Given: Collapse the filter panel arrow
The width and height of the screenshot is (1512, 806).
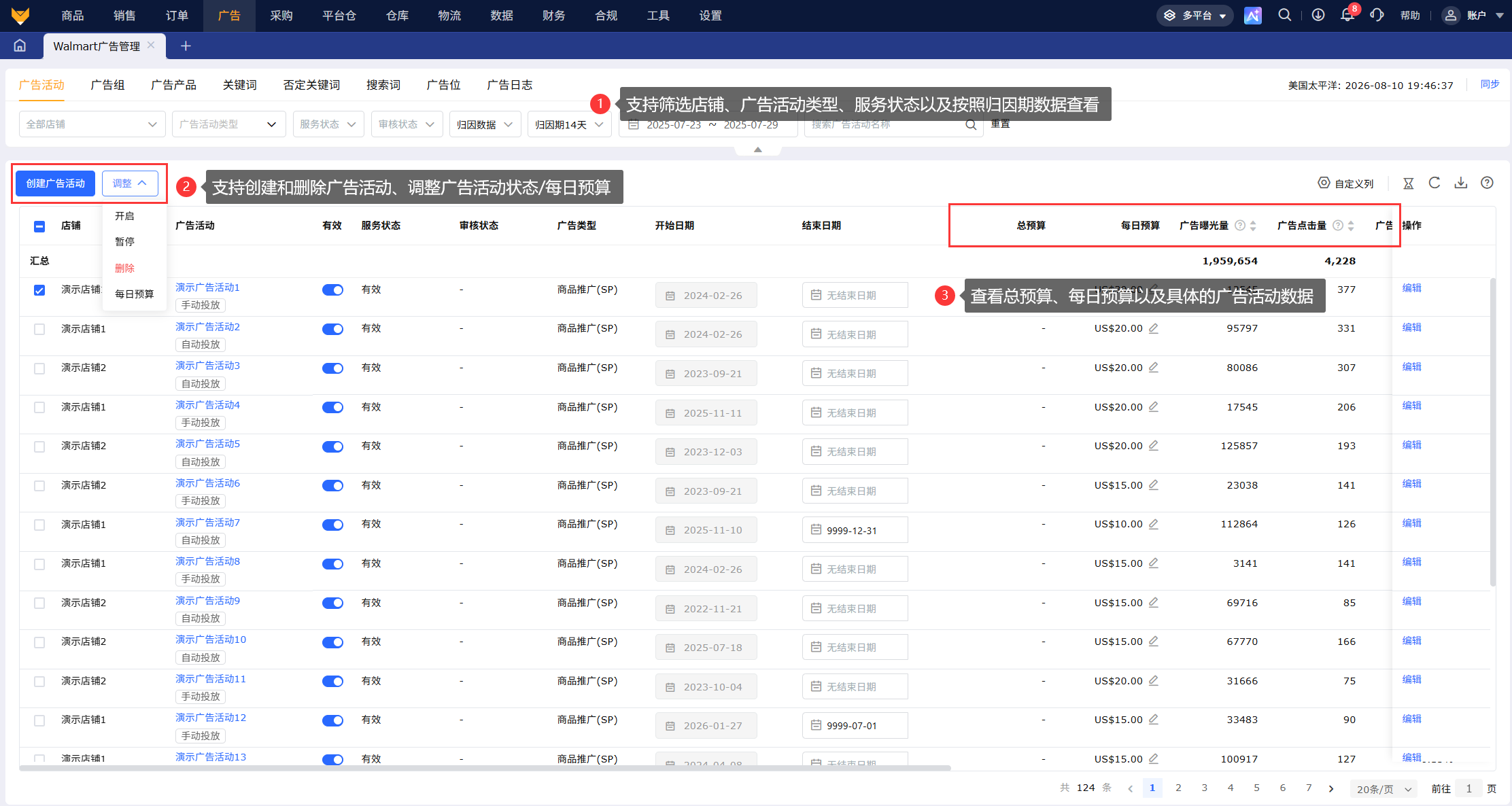Looking at the screenshot, I should [x=757, y=150].
